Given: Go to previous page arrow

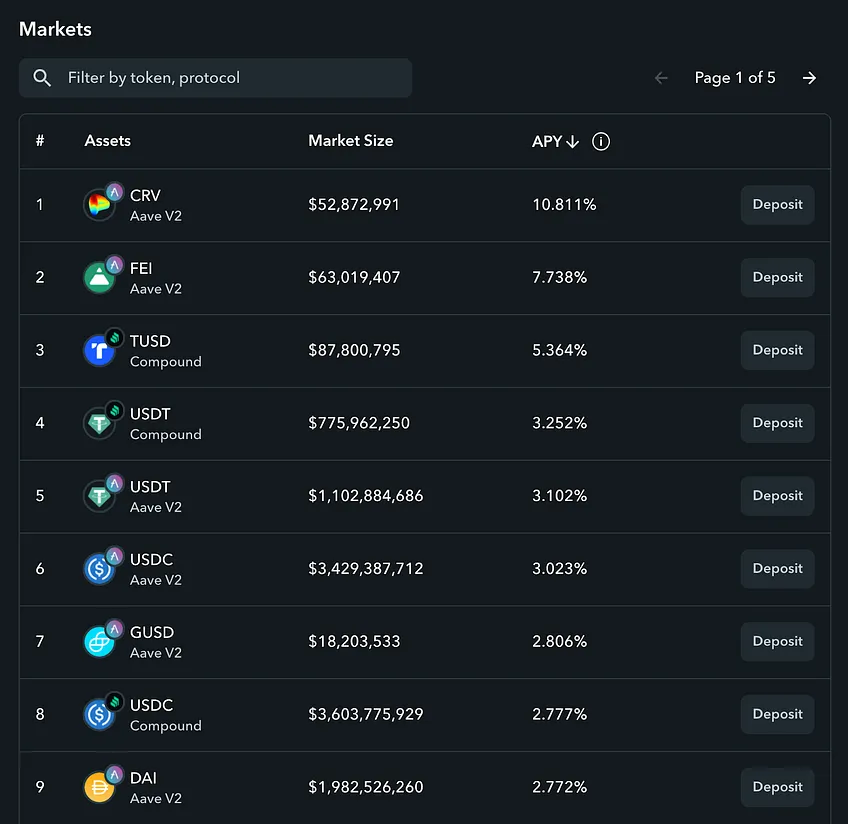Looking at the screenshot, I should click(661, 78).
